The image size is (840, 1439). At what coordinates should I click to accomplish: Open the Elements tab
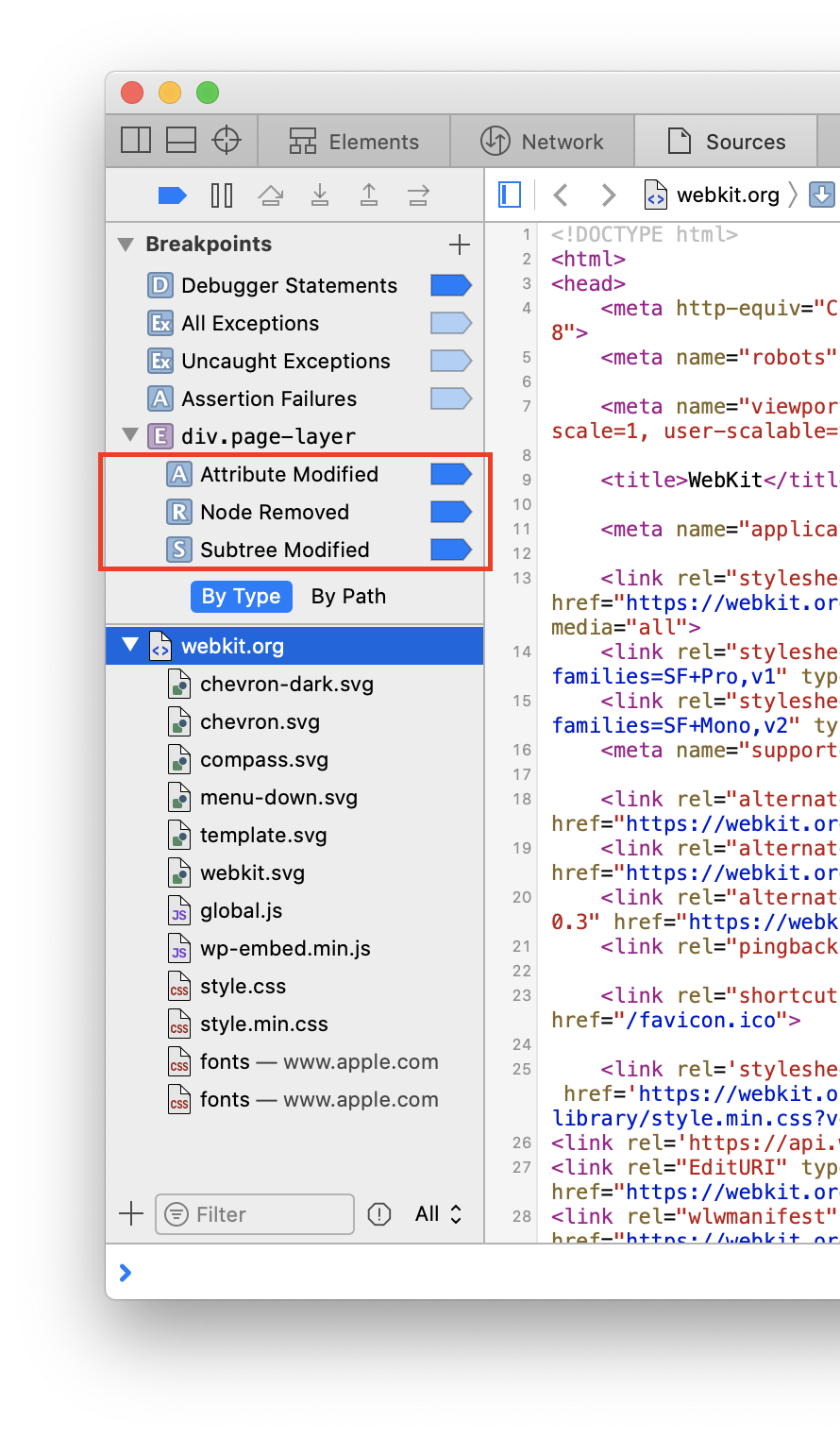[x=354, y=142]
